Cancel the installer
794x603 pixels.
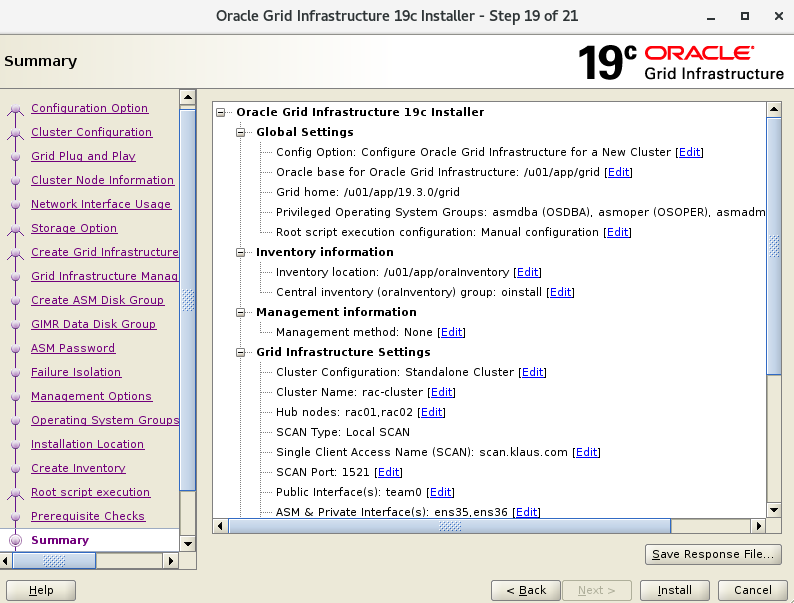click(753, 590)
